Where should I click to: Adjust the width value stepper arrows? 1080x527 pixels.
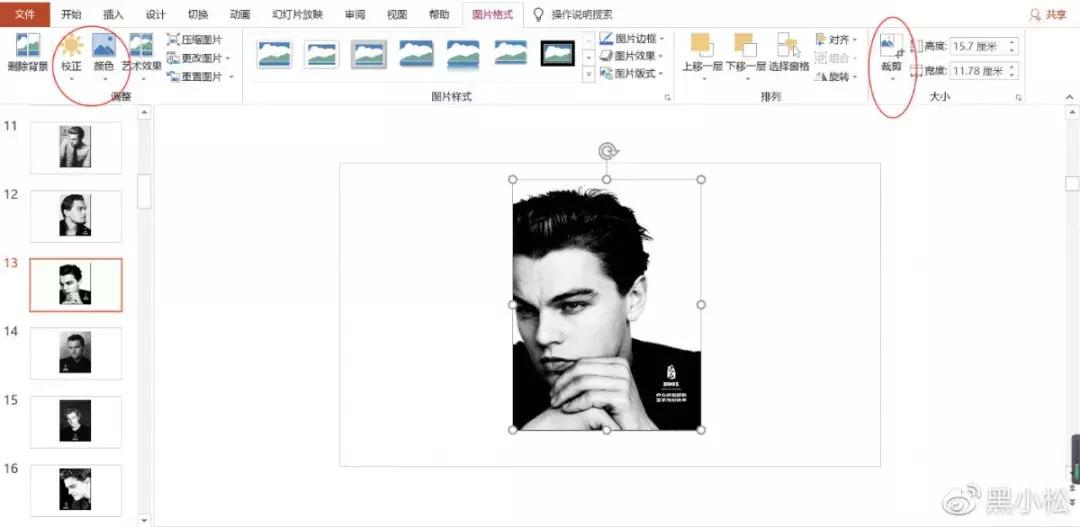point(1012,70)
